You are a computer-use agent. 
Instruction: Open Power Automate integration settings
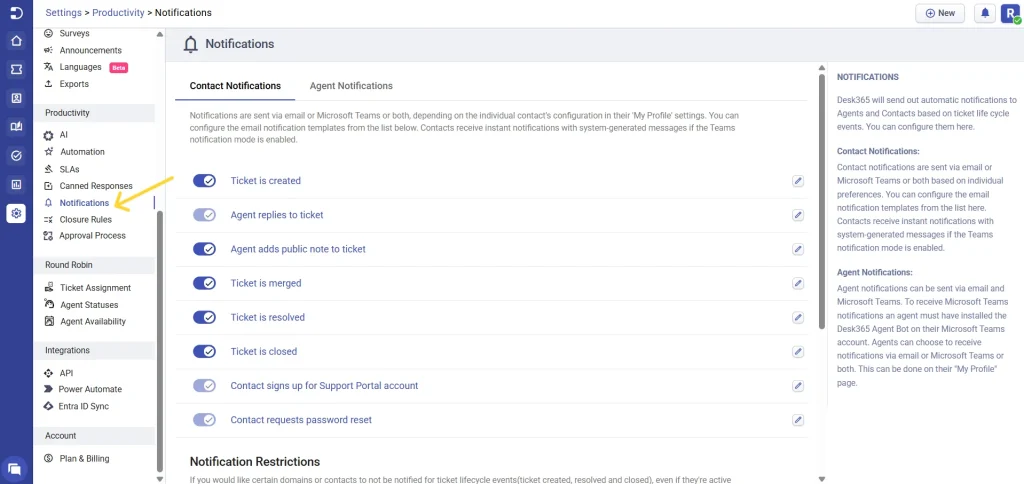[x=90, y=389]
